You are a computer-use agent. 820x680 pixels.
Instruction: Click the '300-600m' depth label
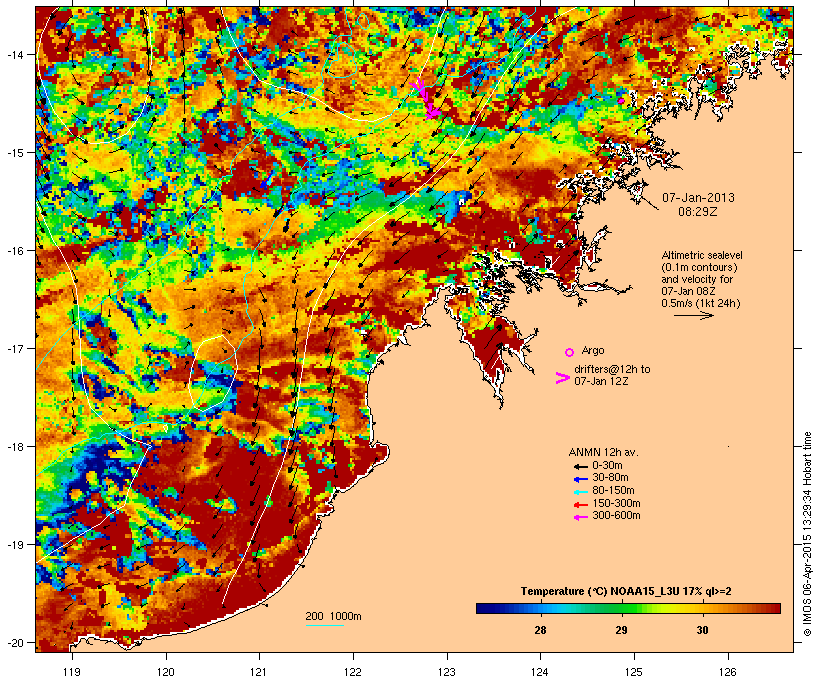click(x=616, y=516)
